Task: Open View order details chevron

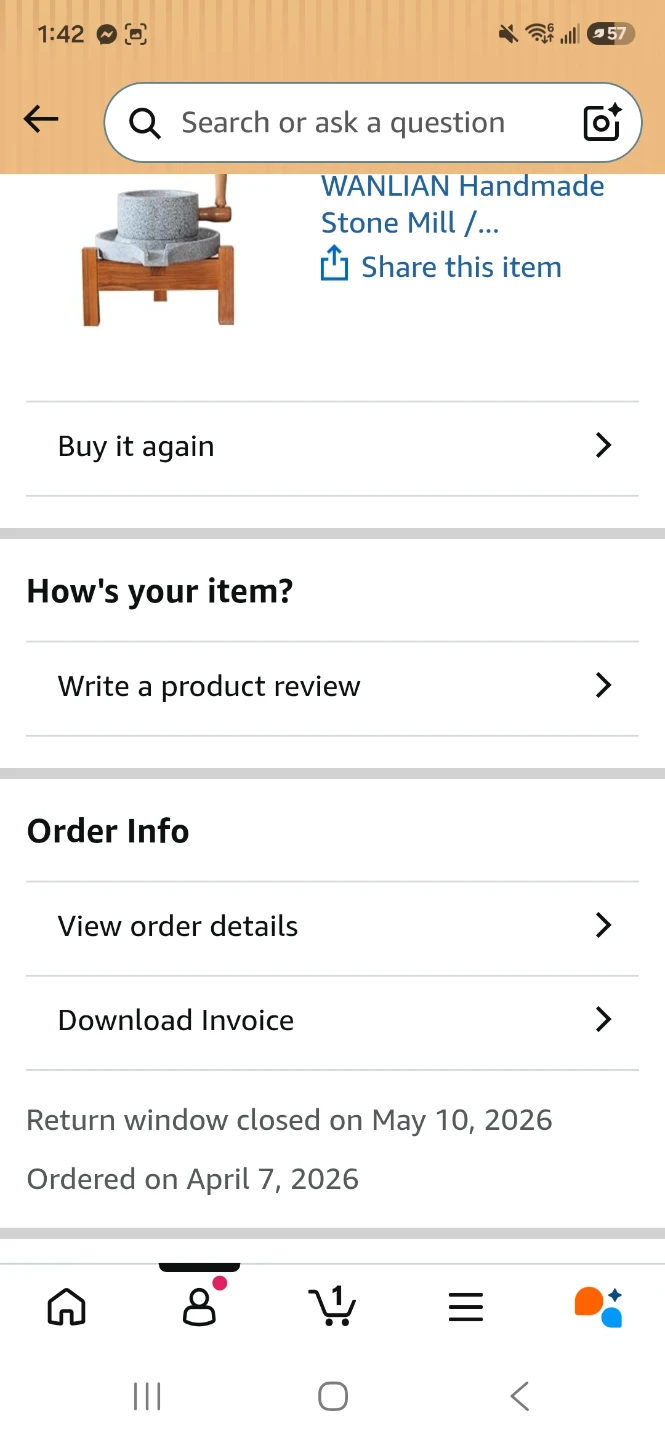Action: click(603, 926)
